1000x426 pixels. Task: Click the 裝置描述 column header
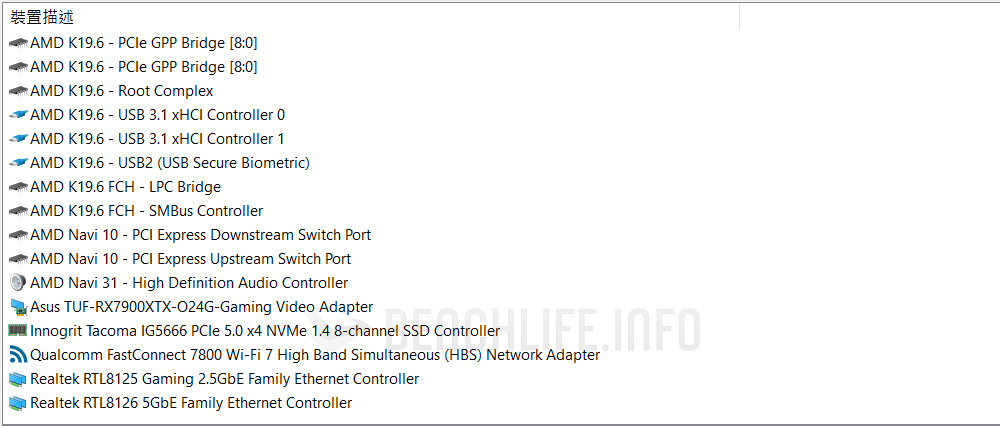click(x=42, y=17)
